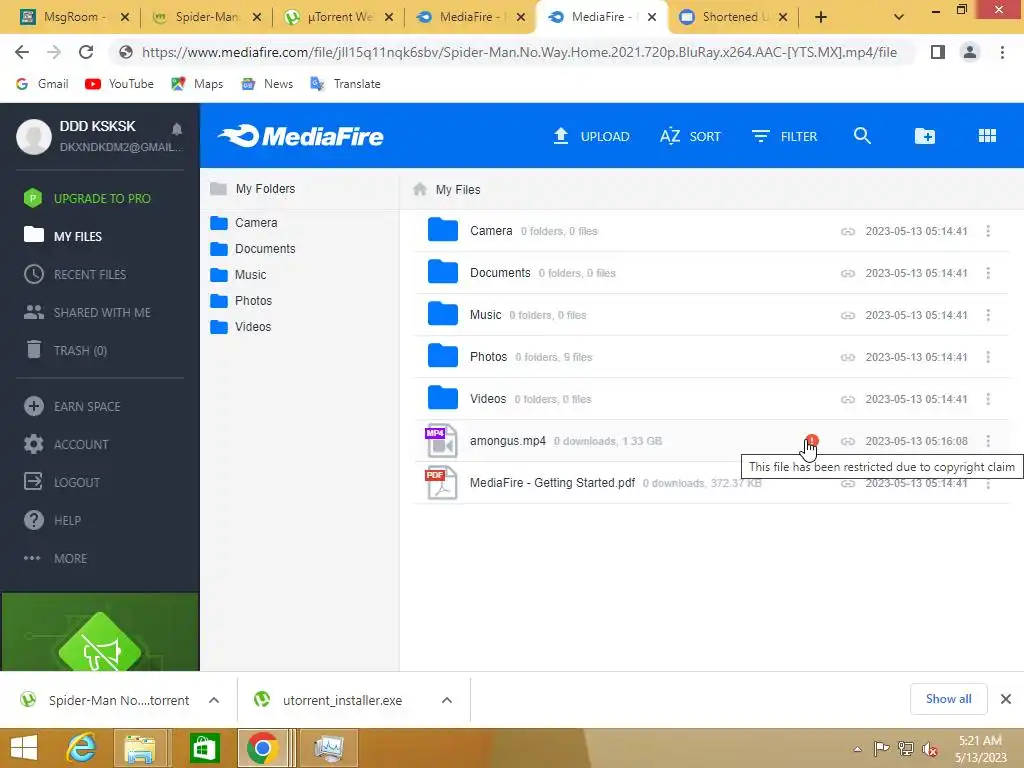This screenshot has height=768, width=1024.
Task: Click the share link icon for Photos
Action: click(x=848, y=357)
